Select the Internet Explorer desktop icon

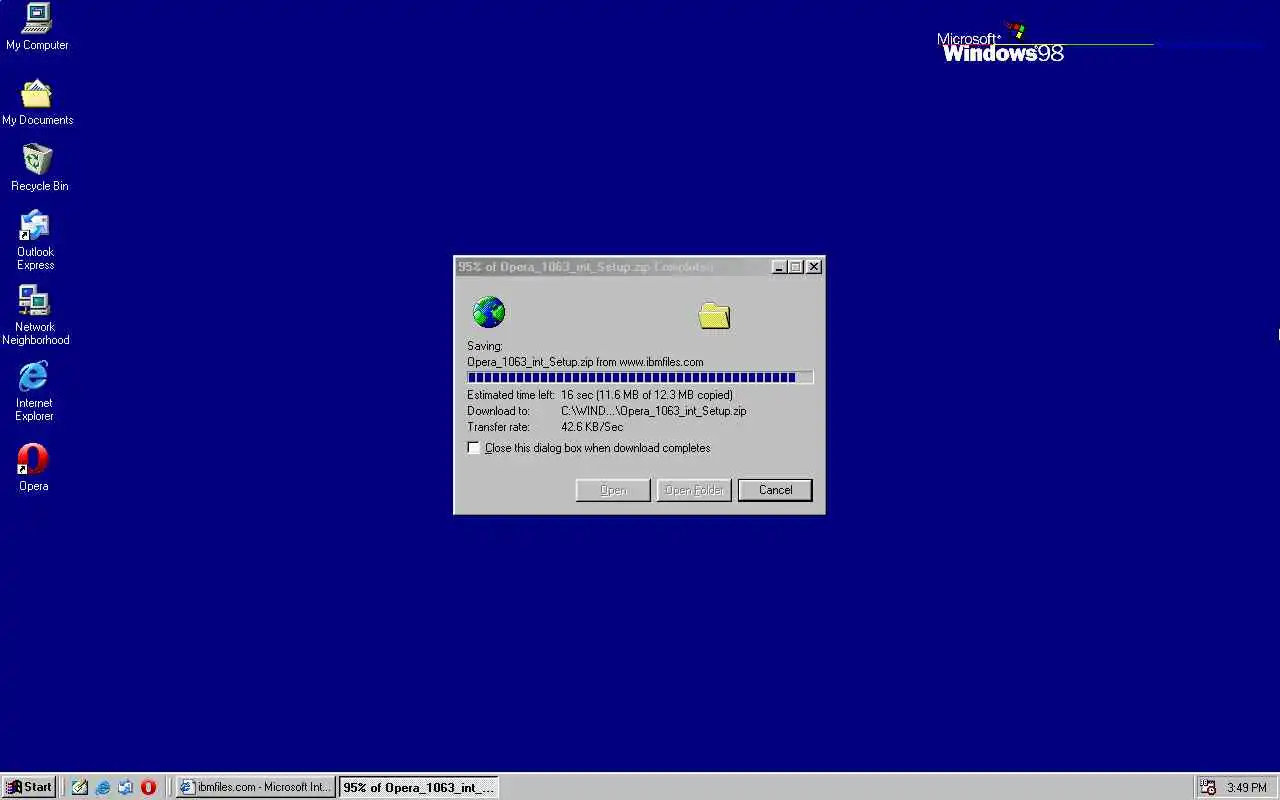[x=34, y=377]
